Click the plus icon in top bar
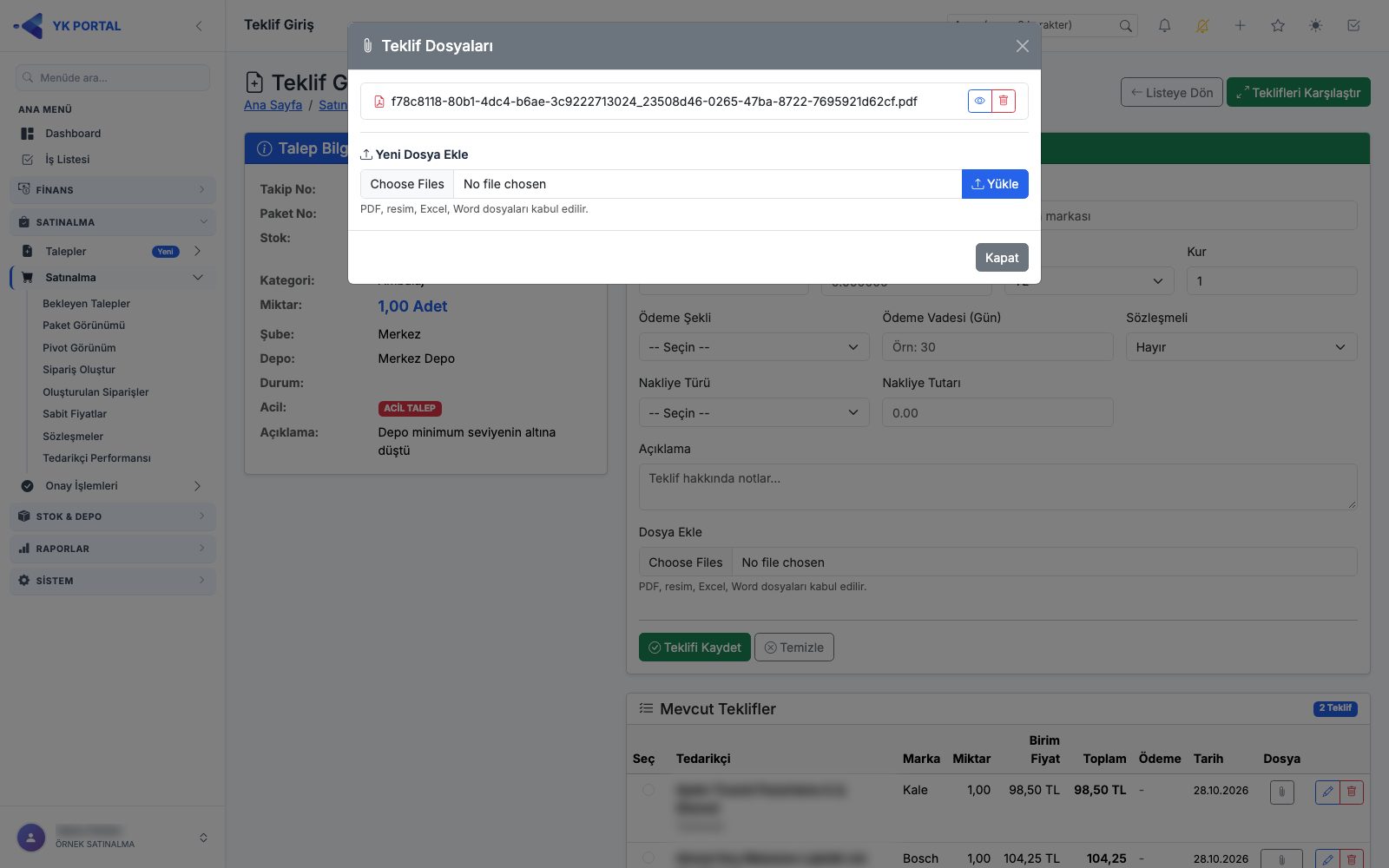The width and height of the screenshot is (1389, 868). [1241, 25]
